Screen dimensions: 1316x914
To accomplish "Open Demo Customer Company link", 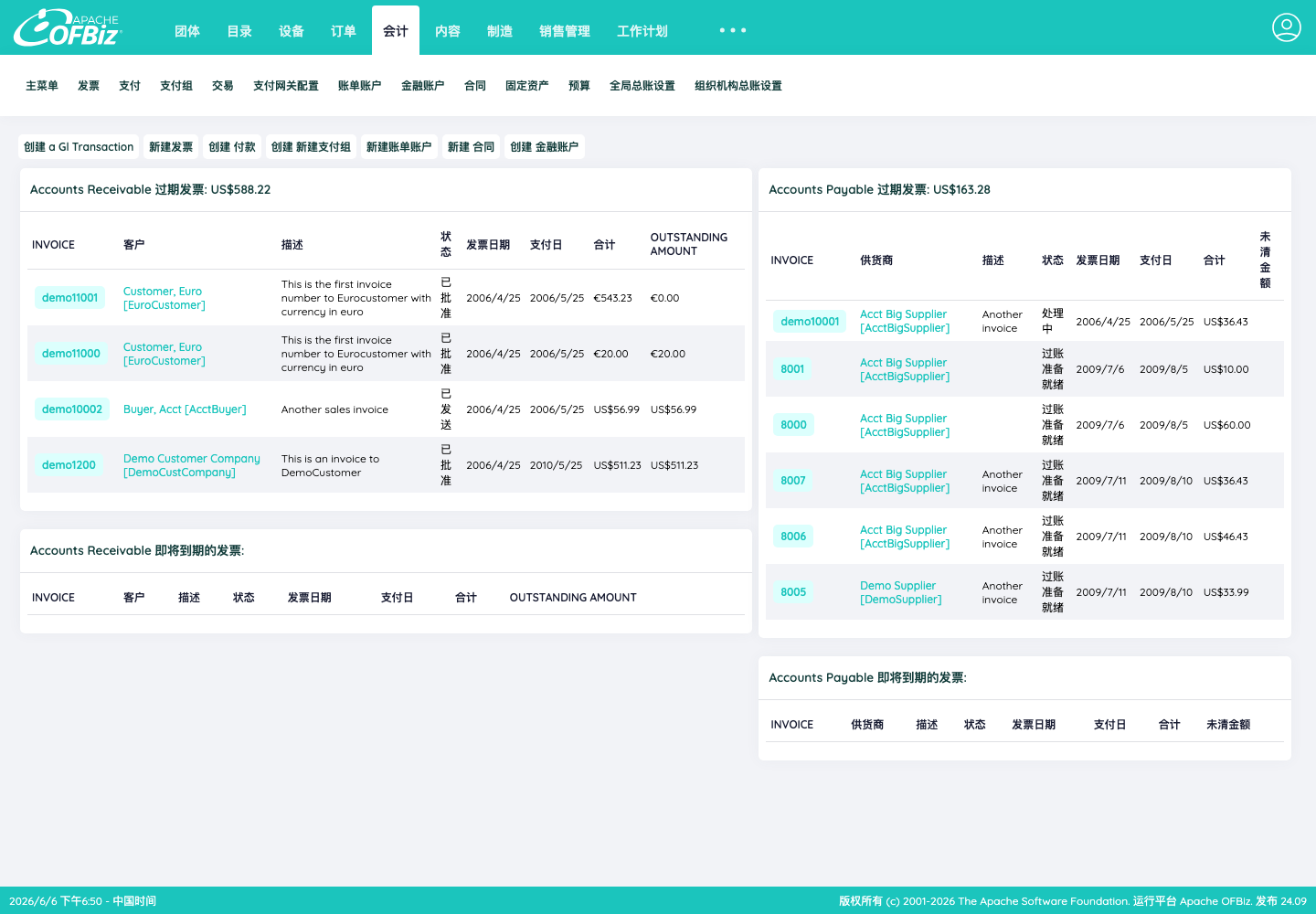I will pyautogui.click(x=192, y=465).
